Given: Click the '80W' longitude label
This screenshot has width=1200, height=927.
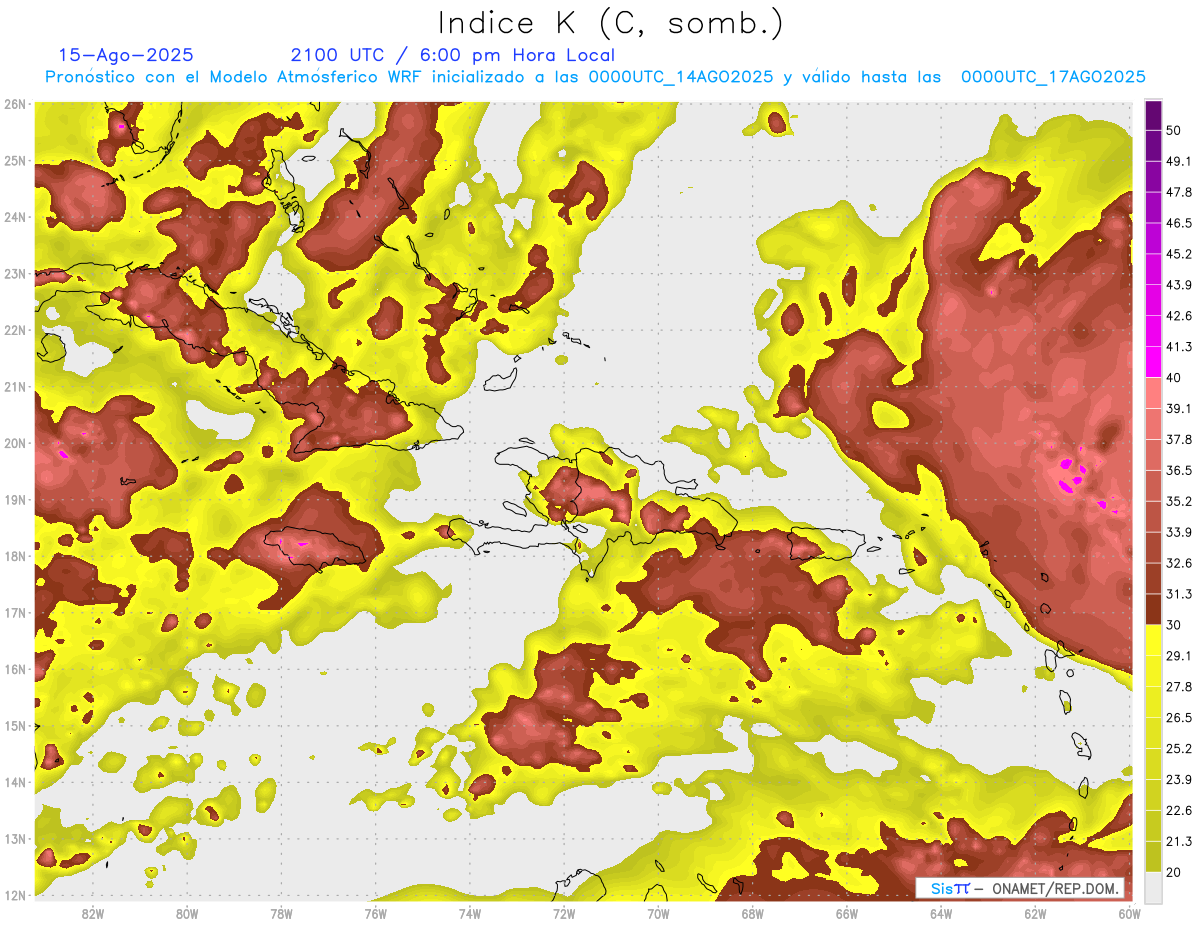Looking at the screenshot, I should click(x=186, y=914).
